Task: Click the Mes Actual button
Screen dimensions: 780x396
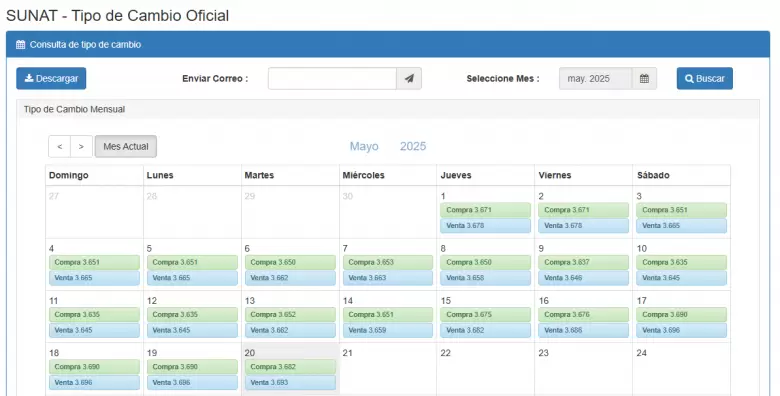Action: 126,146
